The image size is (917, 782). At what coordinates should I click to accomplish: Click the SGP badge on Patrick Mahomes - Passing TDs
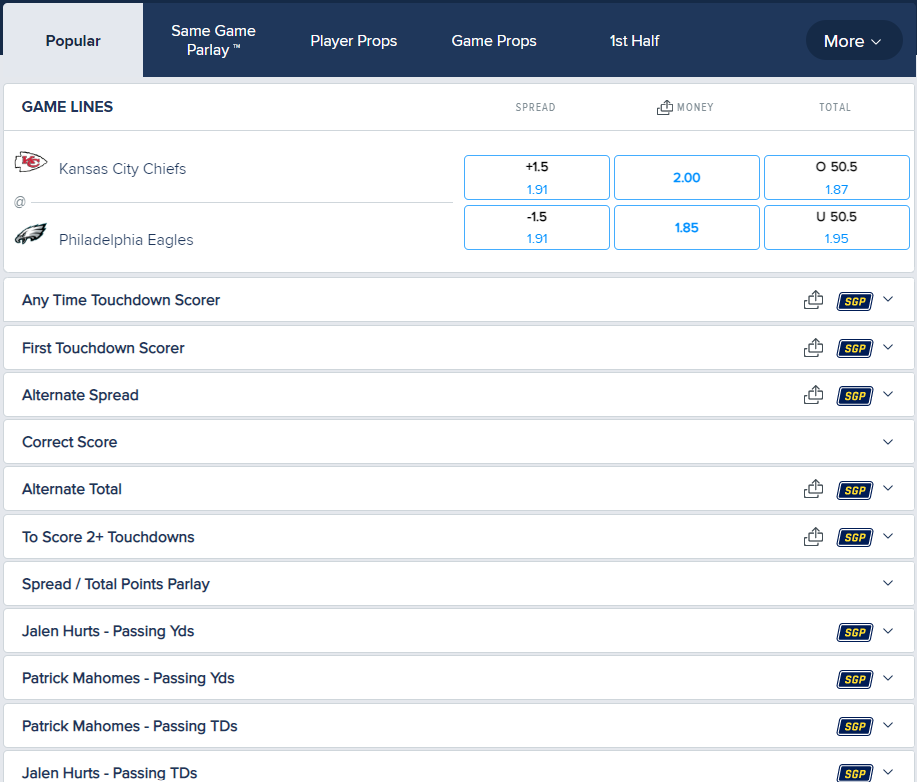click(854, 725)
